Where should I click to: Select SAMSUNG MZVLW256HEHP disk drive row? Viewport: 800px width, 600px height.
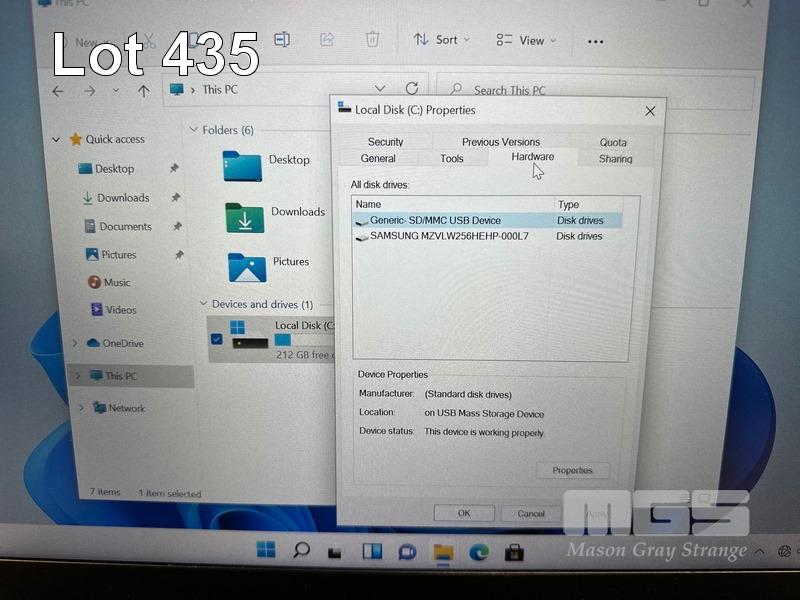coord(449,237)
